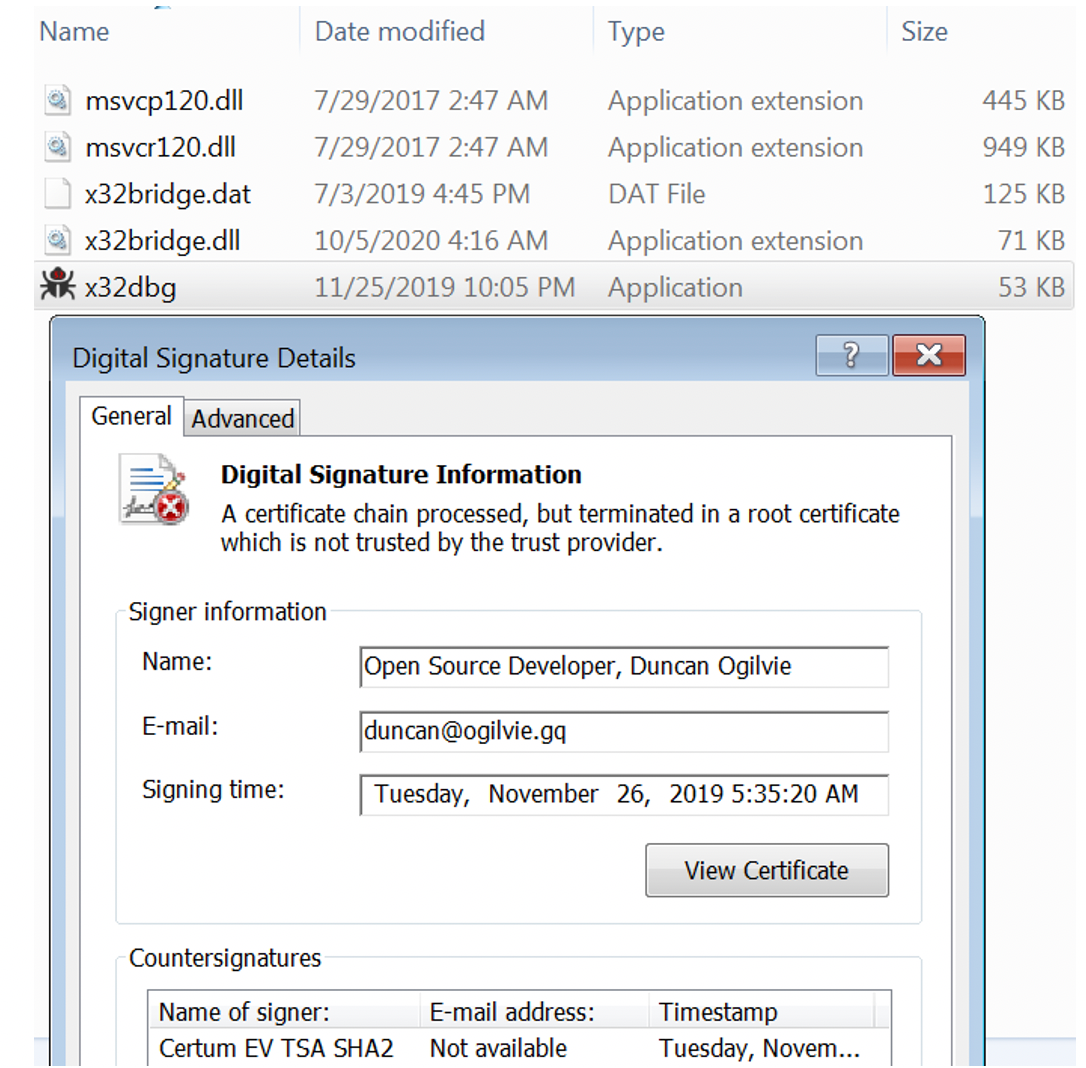Click the signer Name field
The image size is (1086, 1068).
tap(624, 666)
